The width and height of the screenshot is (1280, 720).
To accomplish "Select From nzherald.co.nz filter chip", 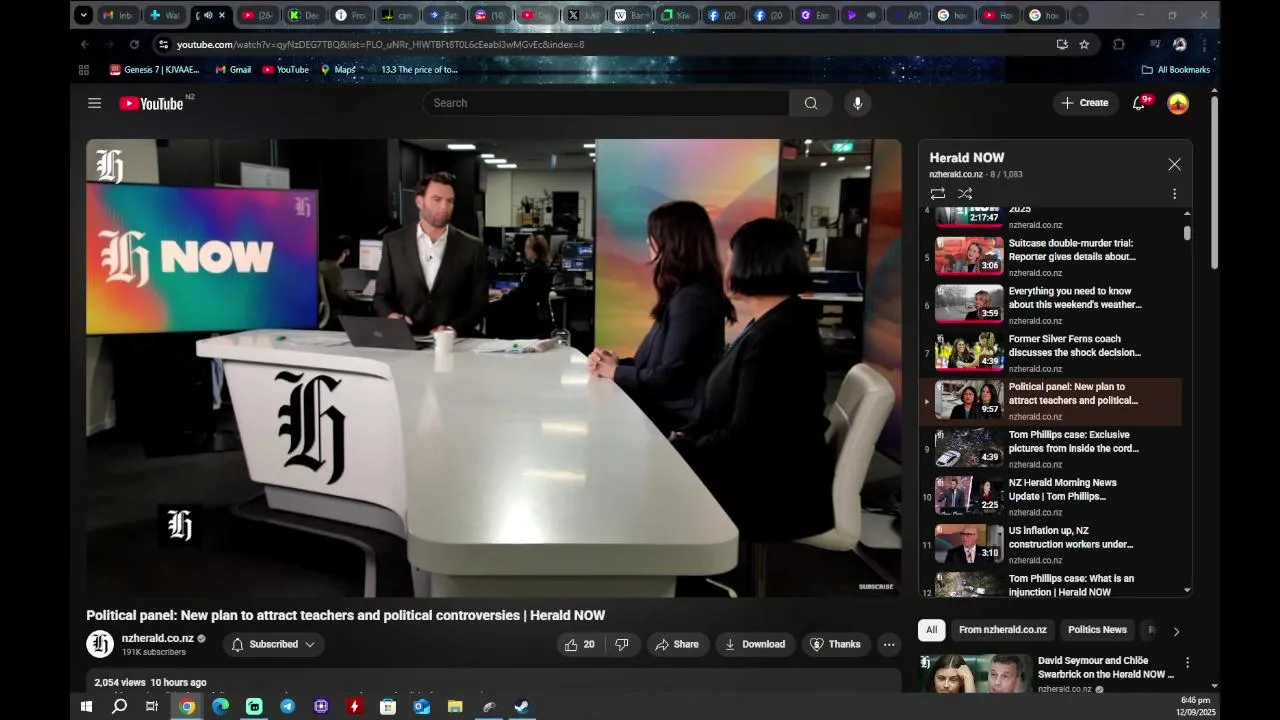I will [x=1002, y=630].
